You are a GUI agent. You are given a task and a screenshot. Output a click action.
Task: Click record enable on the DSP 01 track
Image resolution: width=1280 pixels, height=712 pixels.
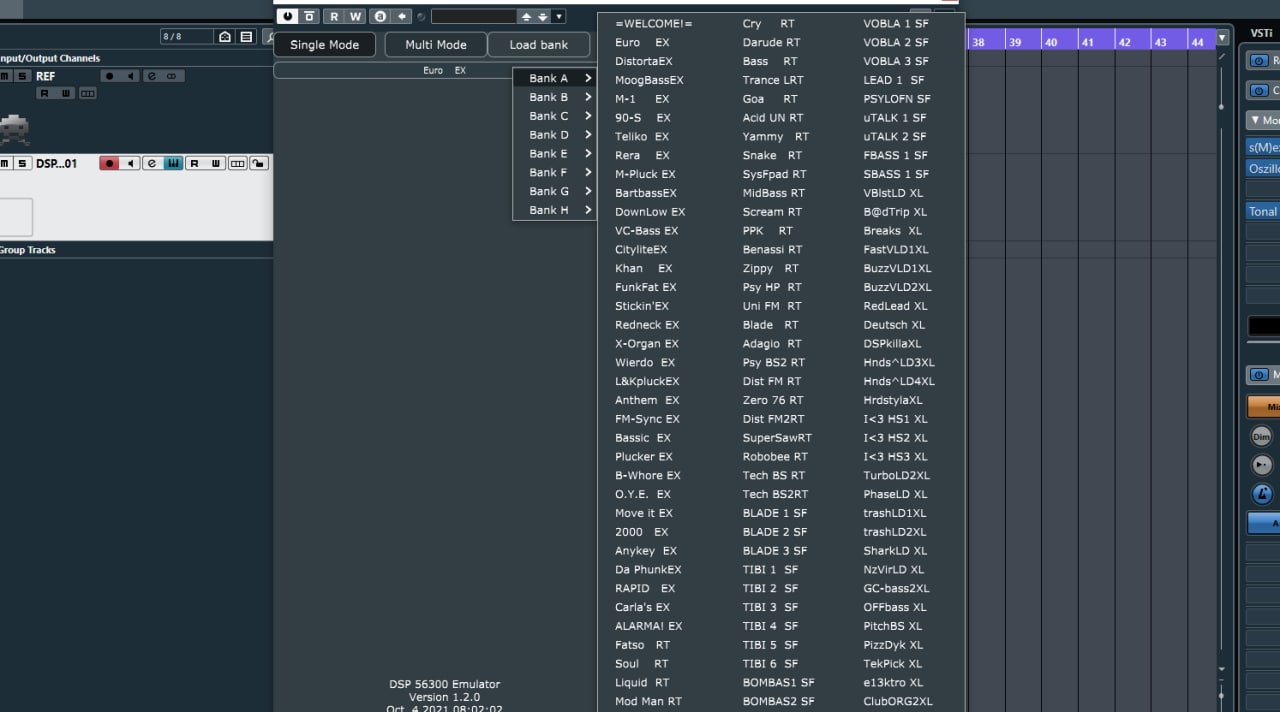point(110,163)
